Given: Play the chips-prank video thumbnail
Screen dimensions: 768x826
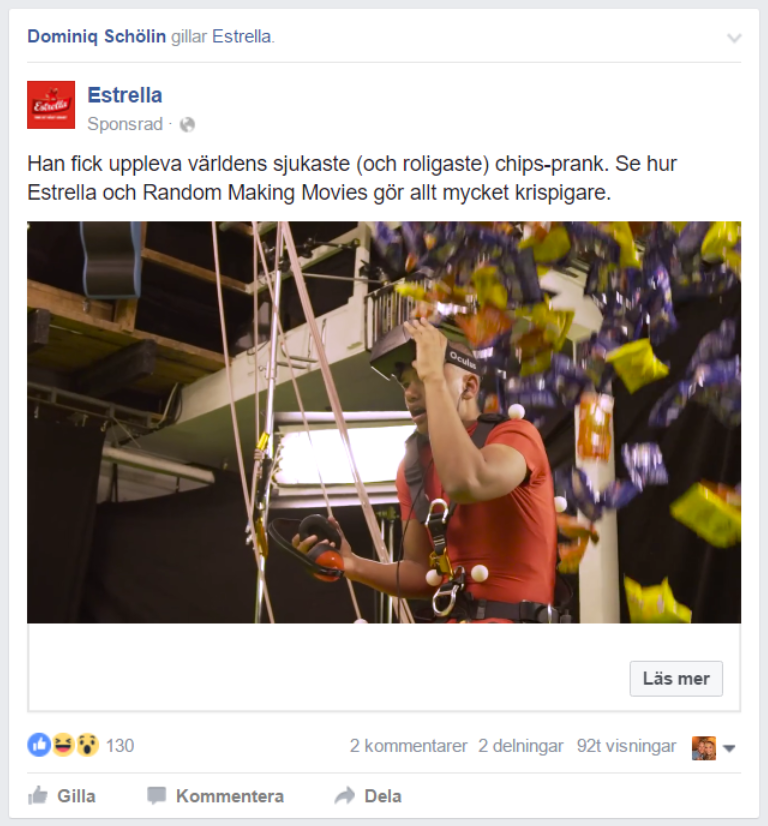Looking at the screenshot, I should click(384, 422).
